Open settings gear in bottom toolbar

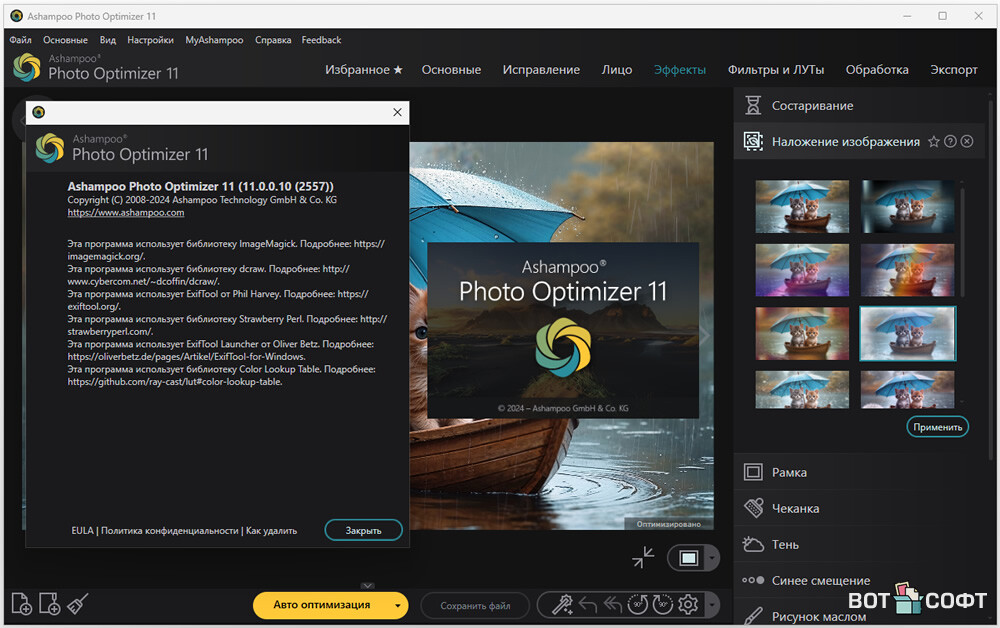tap(688, 604)
